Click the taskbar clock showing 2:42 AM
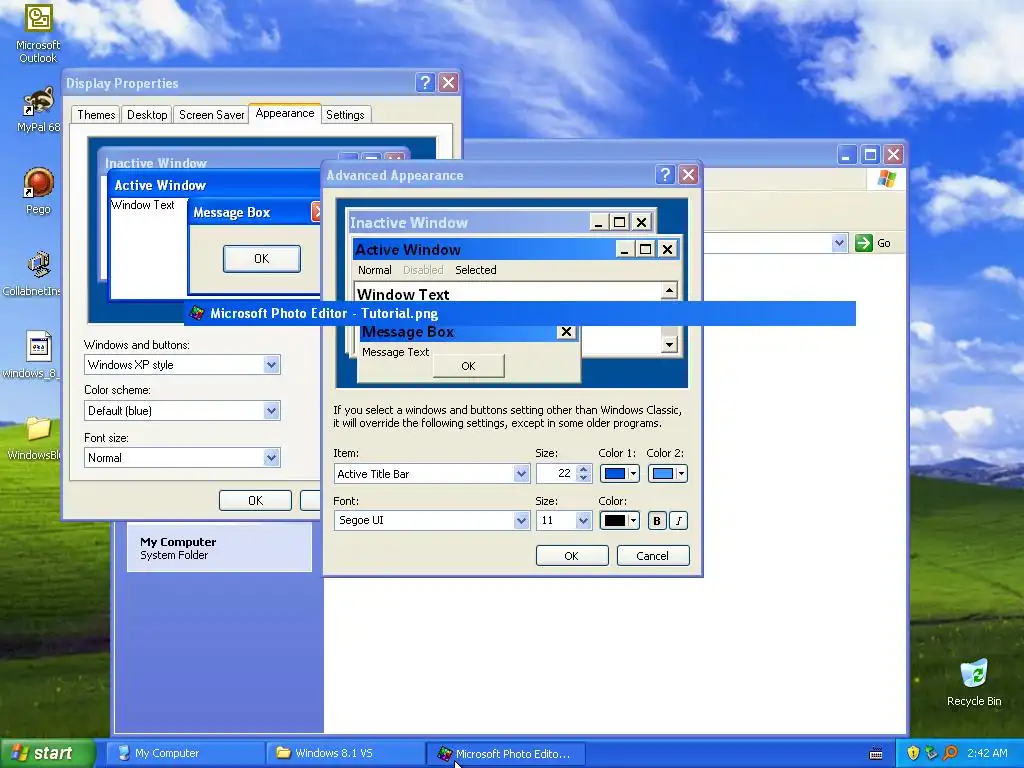Screen dimensions: 1024x768 (987, 753)
